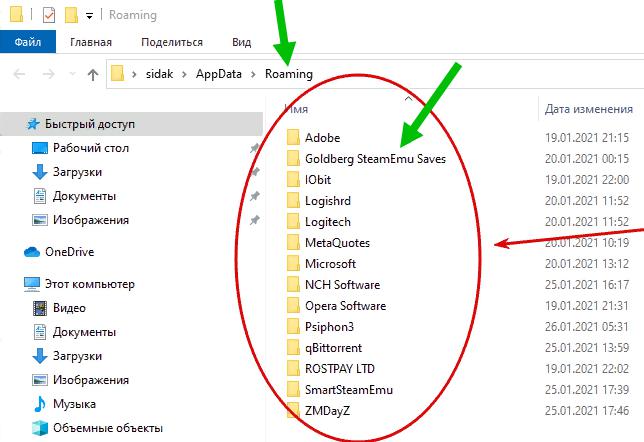Expand the chevron before sidak in address bar
Screen dimensions: 644x442
[134, 74]
